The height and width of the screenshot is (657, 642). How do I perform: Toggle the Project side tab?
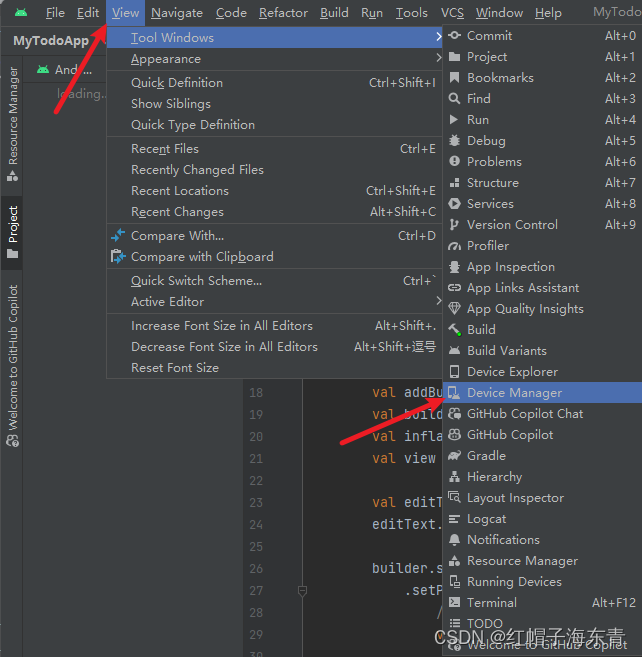(x=13, y=233)
